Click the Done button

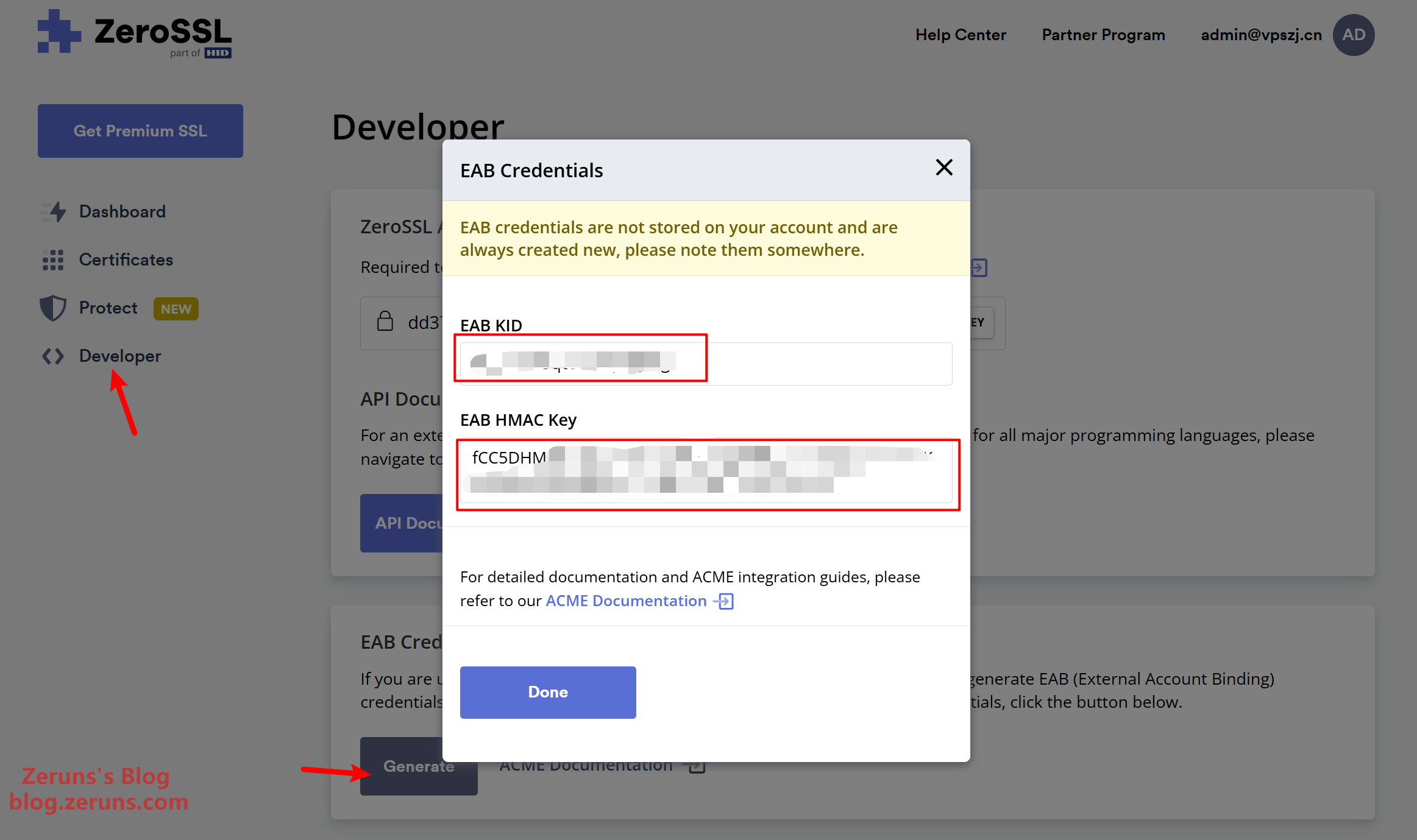click(548, 692)
